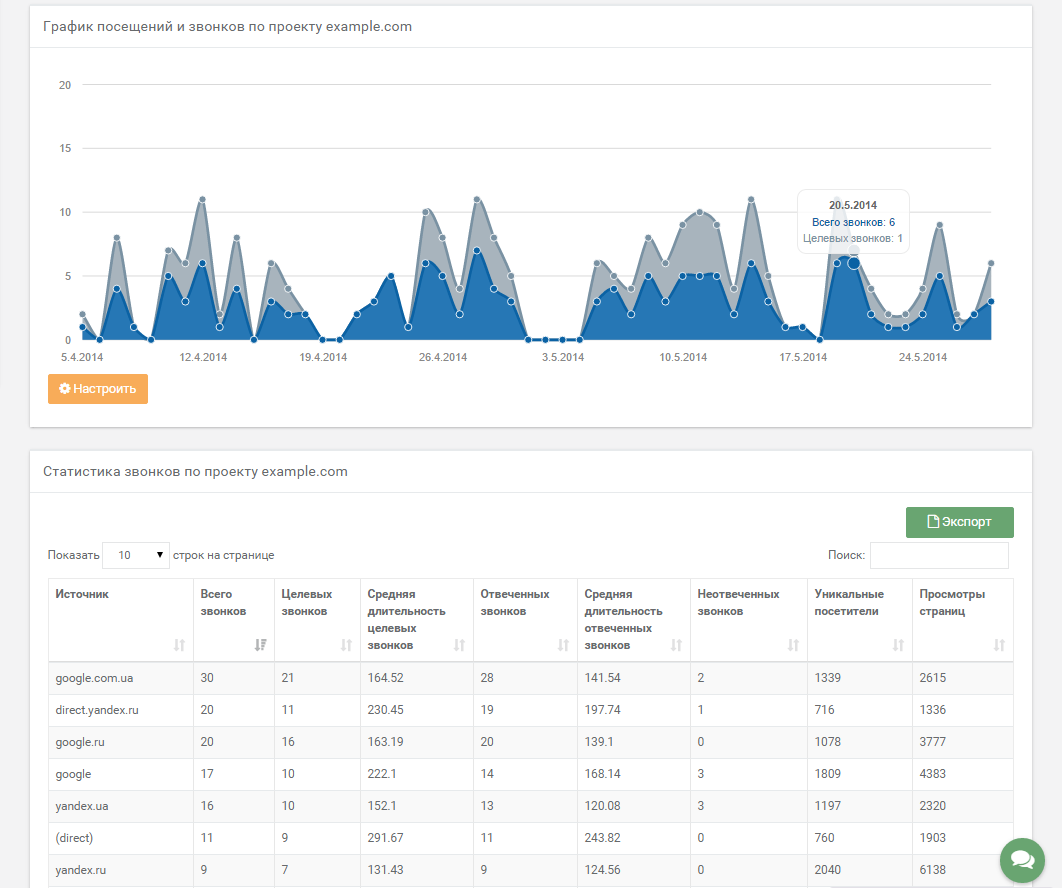Sort by Просмотры страниц column icon

point(999,645)
